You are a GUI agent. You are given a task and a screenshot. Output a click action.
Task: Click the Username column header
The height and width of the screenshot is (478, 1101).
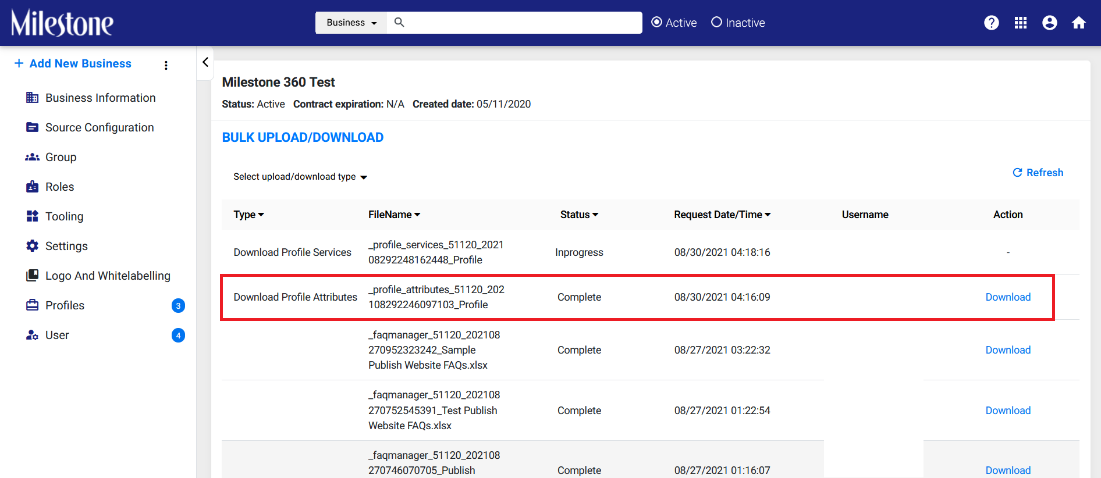tap(865, 215)
